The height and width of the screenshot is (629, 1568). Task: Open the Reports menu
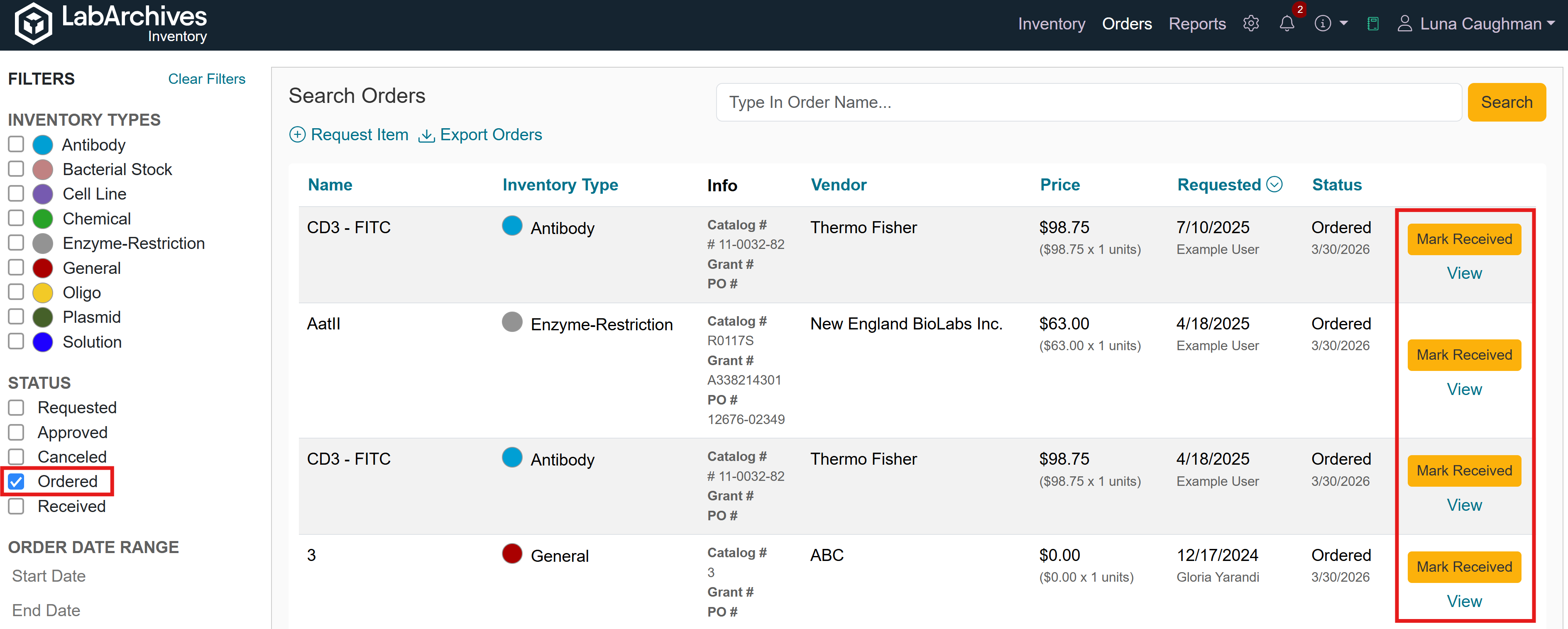coord(1197,24)
